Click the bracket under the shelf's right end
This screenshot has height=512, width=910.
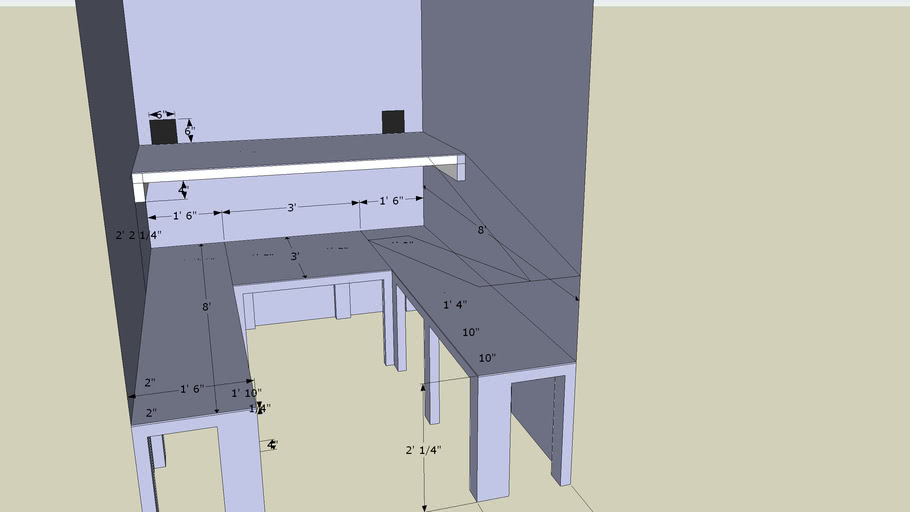(x=461, y=168)
